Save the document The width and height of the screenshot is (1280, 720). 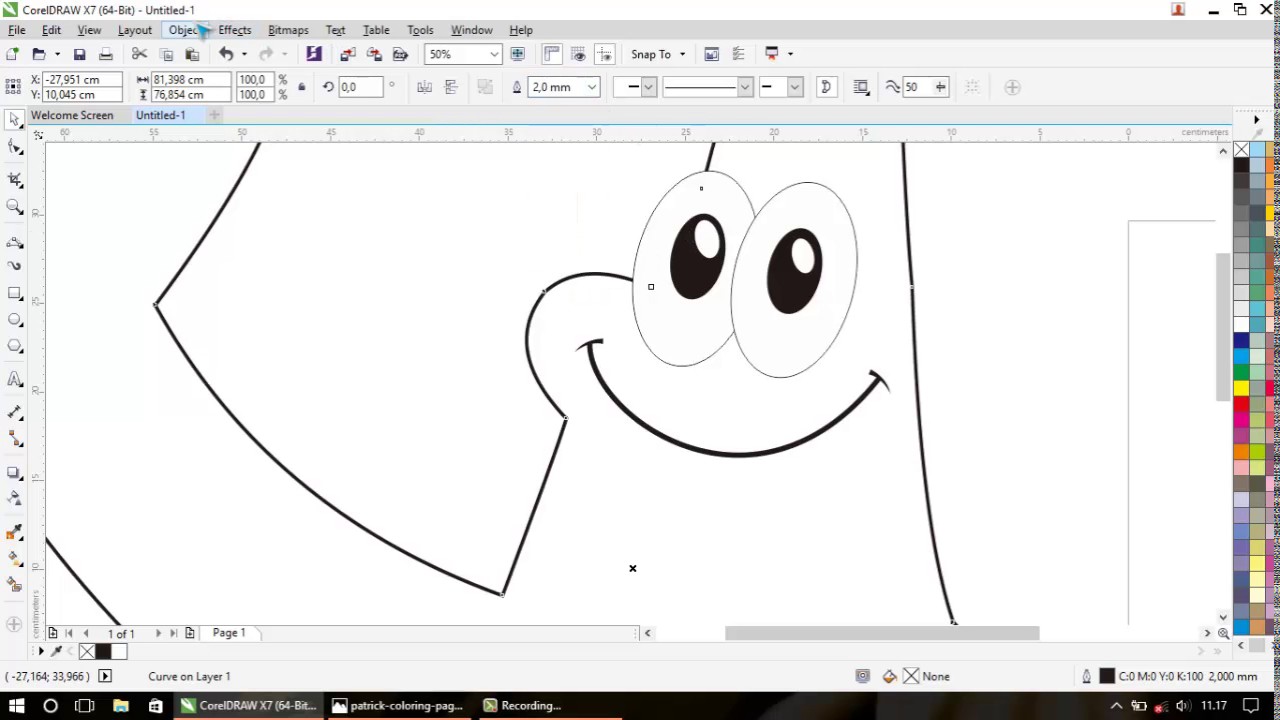(x=80, y=54)
